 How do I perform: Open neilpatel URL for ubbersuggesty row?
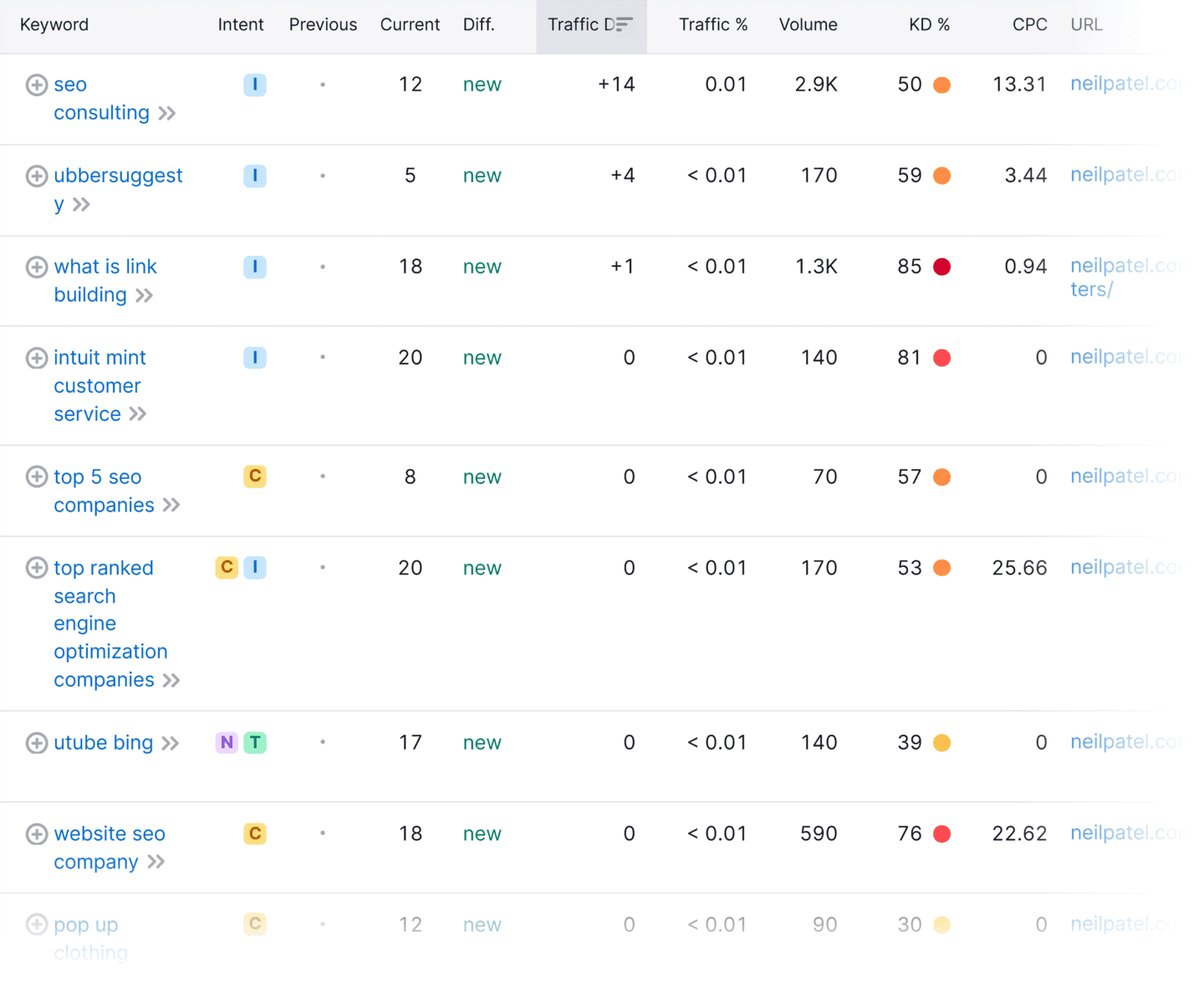click(1125, 175)
